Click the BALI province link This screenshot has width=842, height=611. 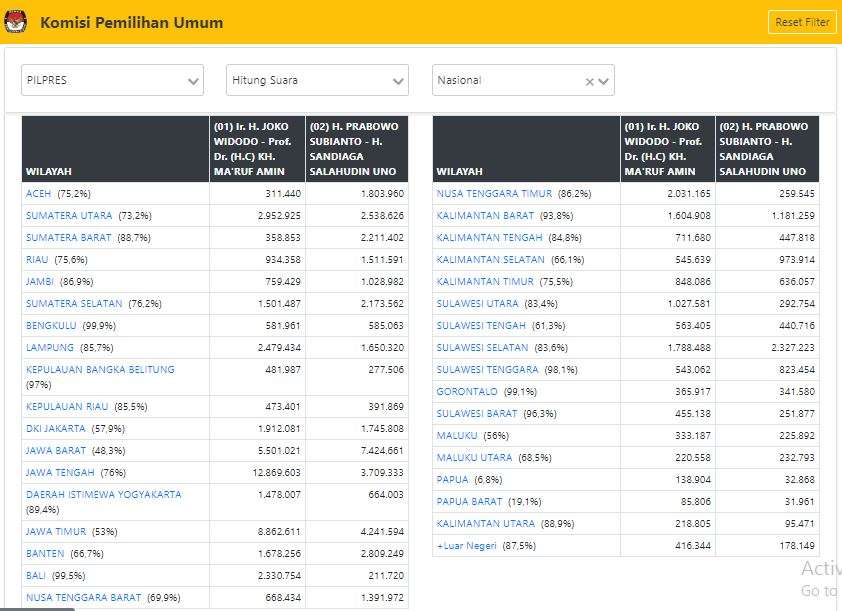point(36,575)
